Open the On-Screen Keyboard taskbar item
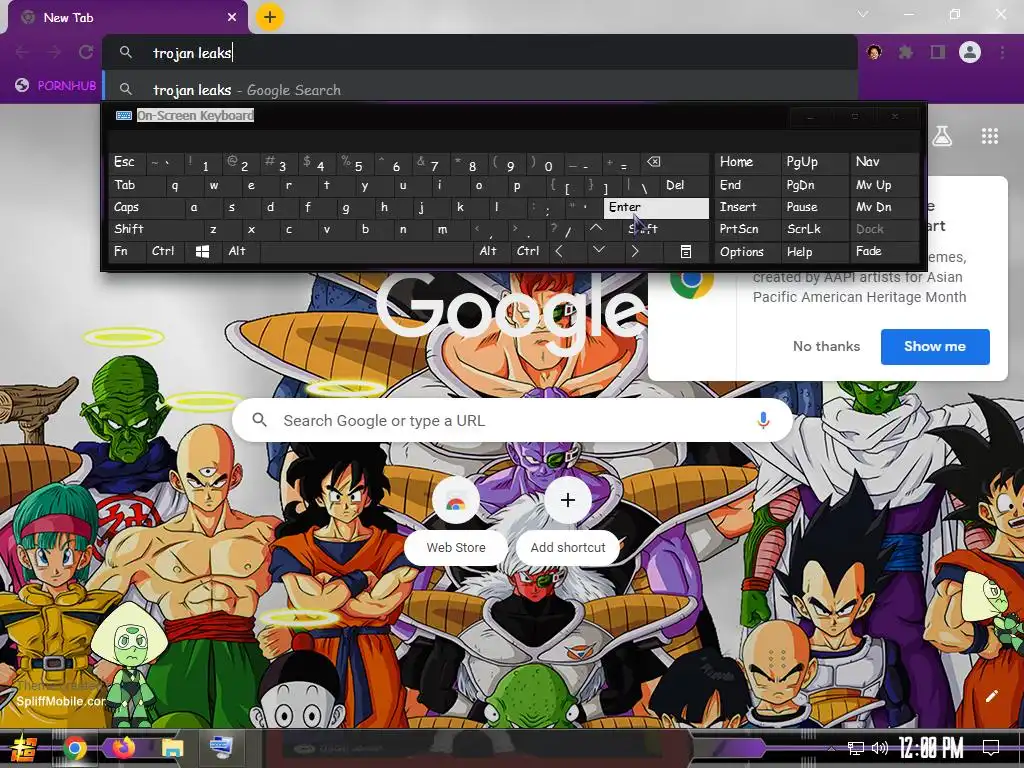The image size is (1024, 768). tap(221, 747)
